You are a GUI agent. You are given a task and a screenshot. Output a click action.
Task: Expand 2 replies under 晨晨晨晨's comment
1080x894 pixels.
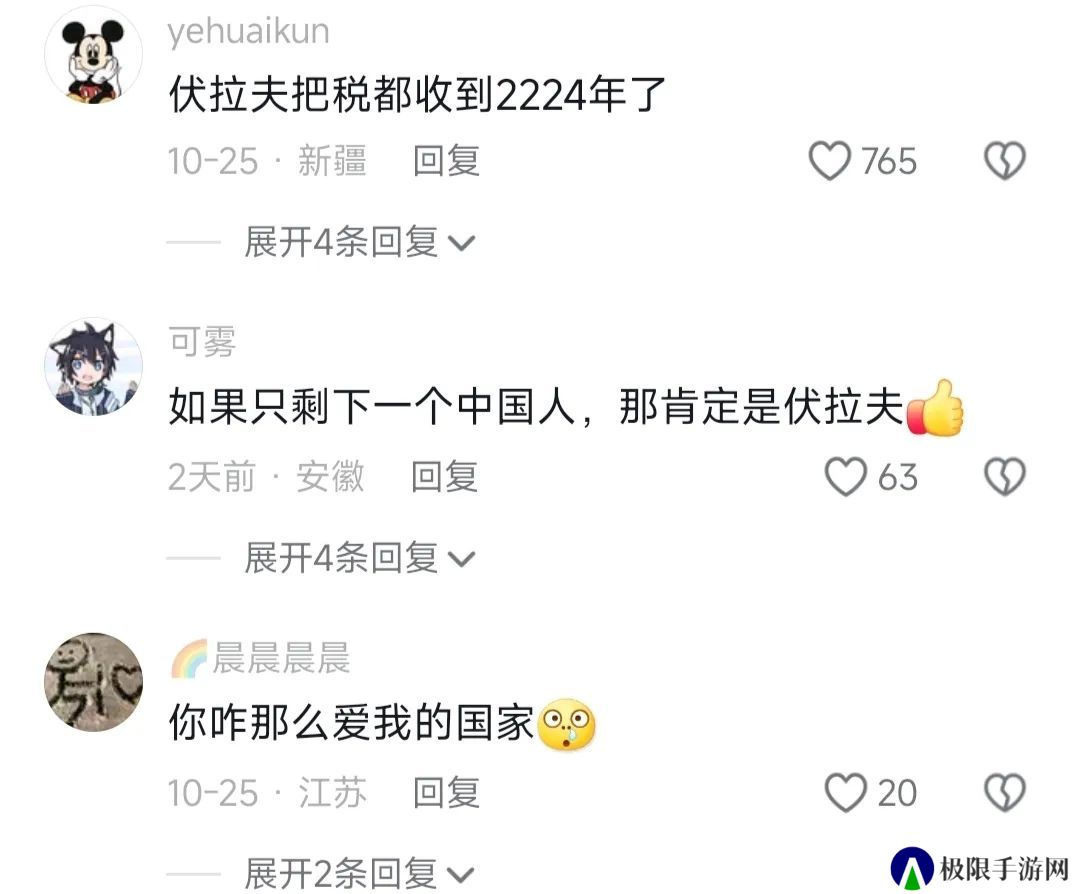click(360, 873)
